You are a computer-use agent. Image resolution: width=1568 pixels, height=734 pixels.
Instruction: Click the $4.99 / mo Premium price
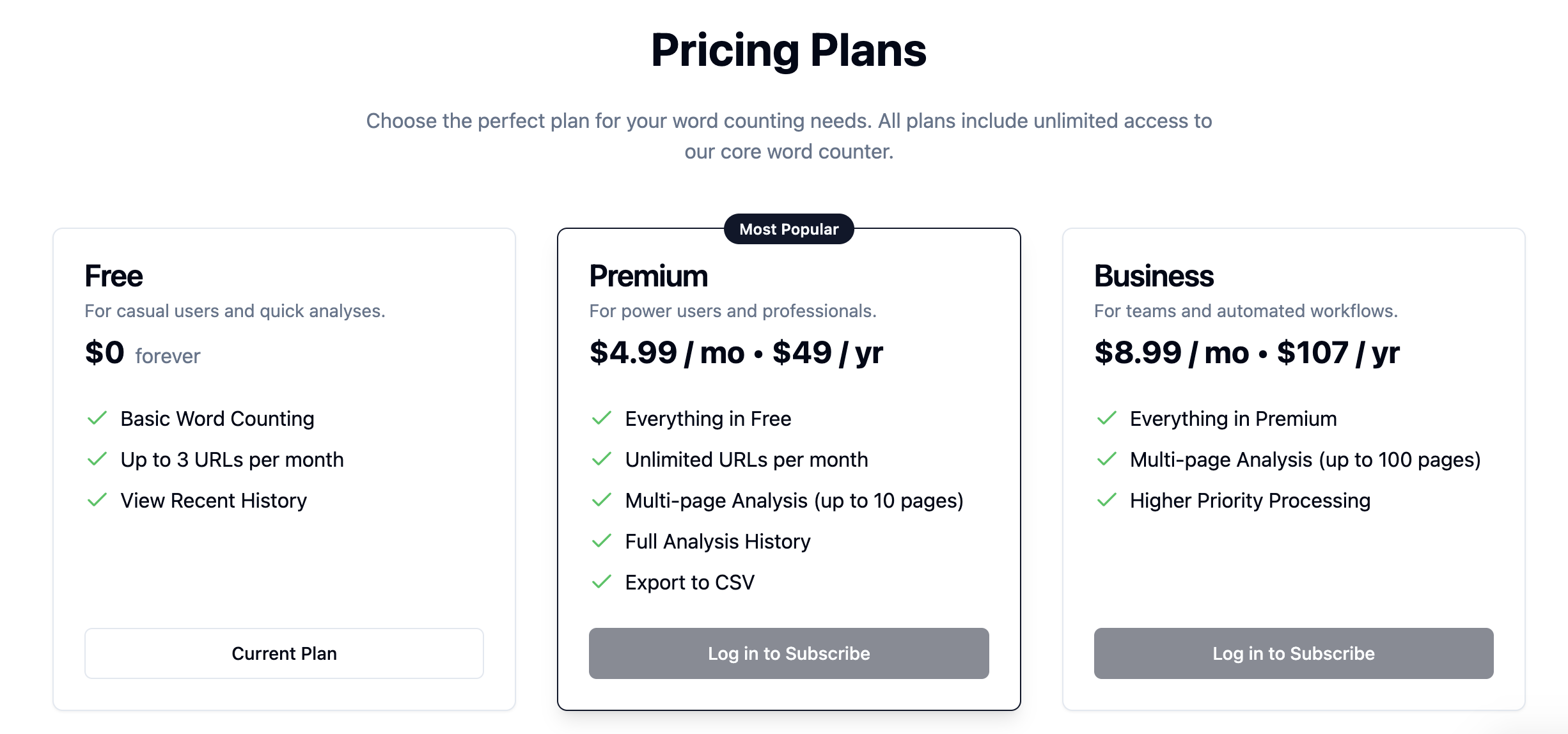point(666,353)
